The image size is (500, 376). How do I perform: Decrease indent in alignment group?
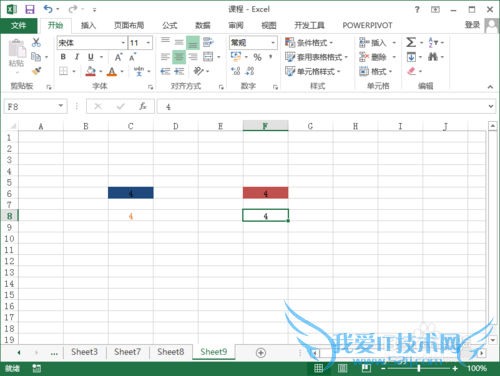click(165, 71)
